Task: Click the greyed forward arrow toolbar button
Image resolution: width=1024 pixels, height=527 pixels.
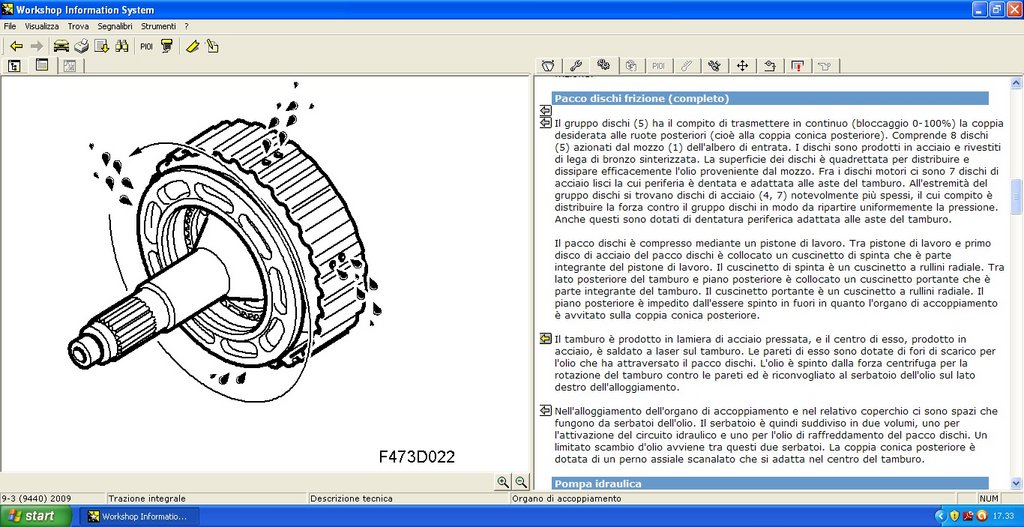Action: point(37,46)
